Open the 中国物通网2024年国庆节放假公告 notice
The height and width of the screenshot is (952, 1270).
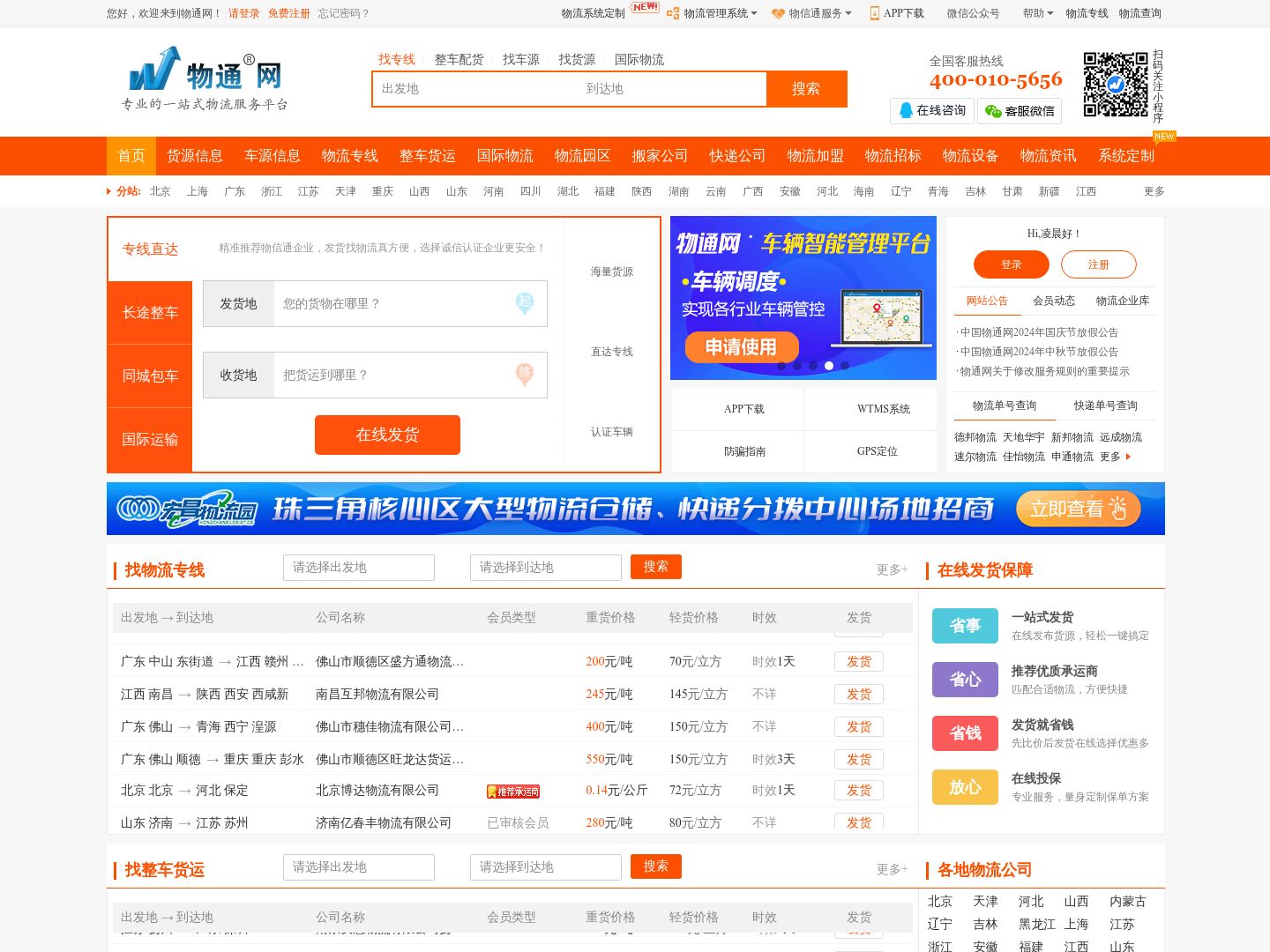[1039, 332]
